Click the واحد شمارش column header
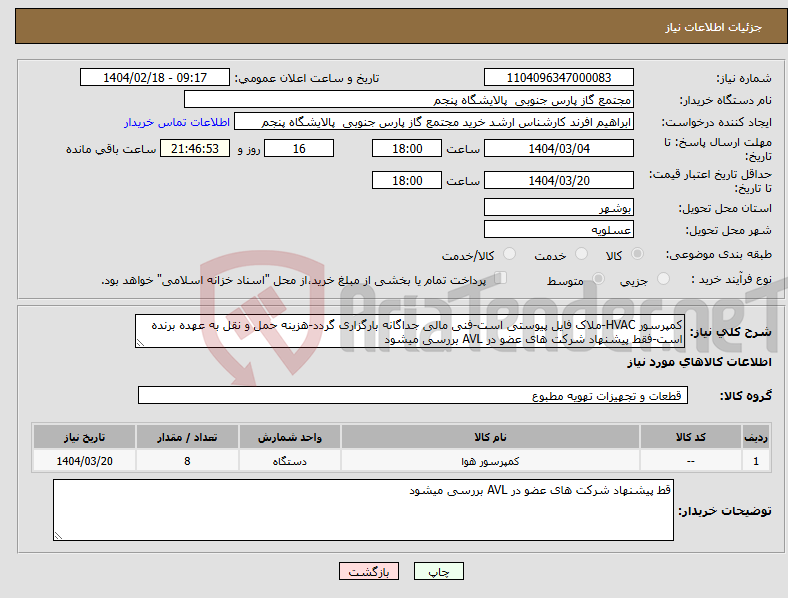 290,437
